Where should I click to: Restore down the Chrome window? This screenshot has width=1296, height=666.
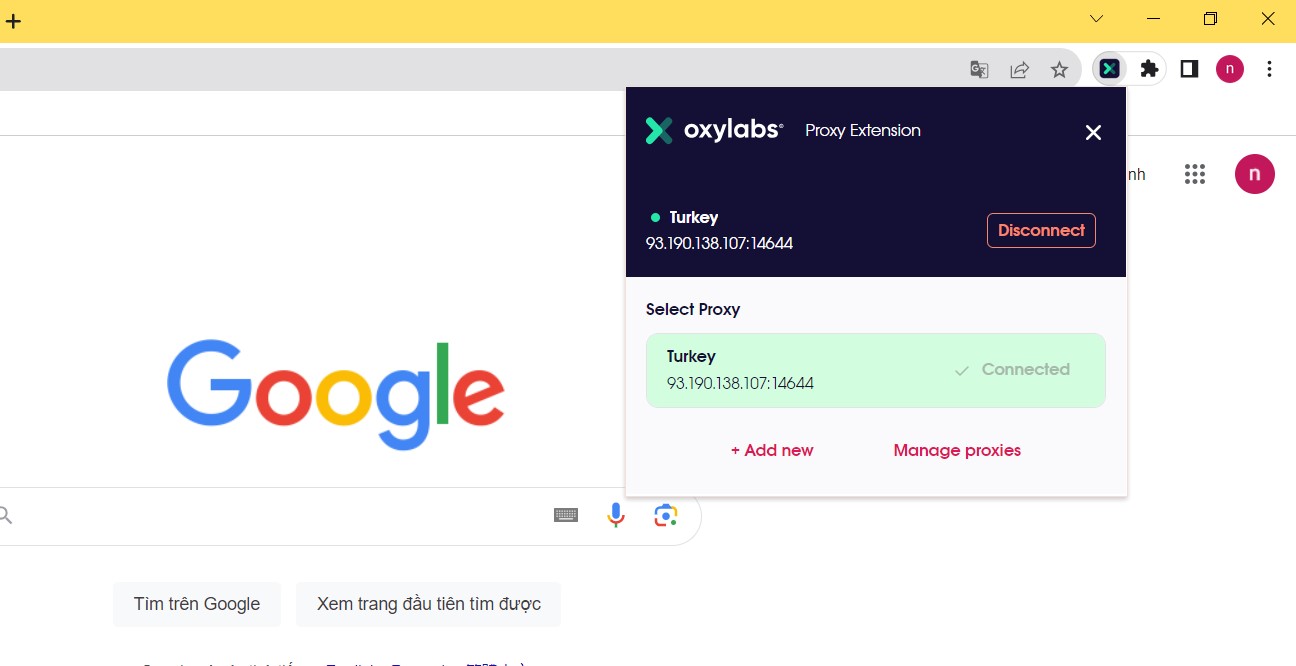[x=1211, y=19]
